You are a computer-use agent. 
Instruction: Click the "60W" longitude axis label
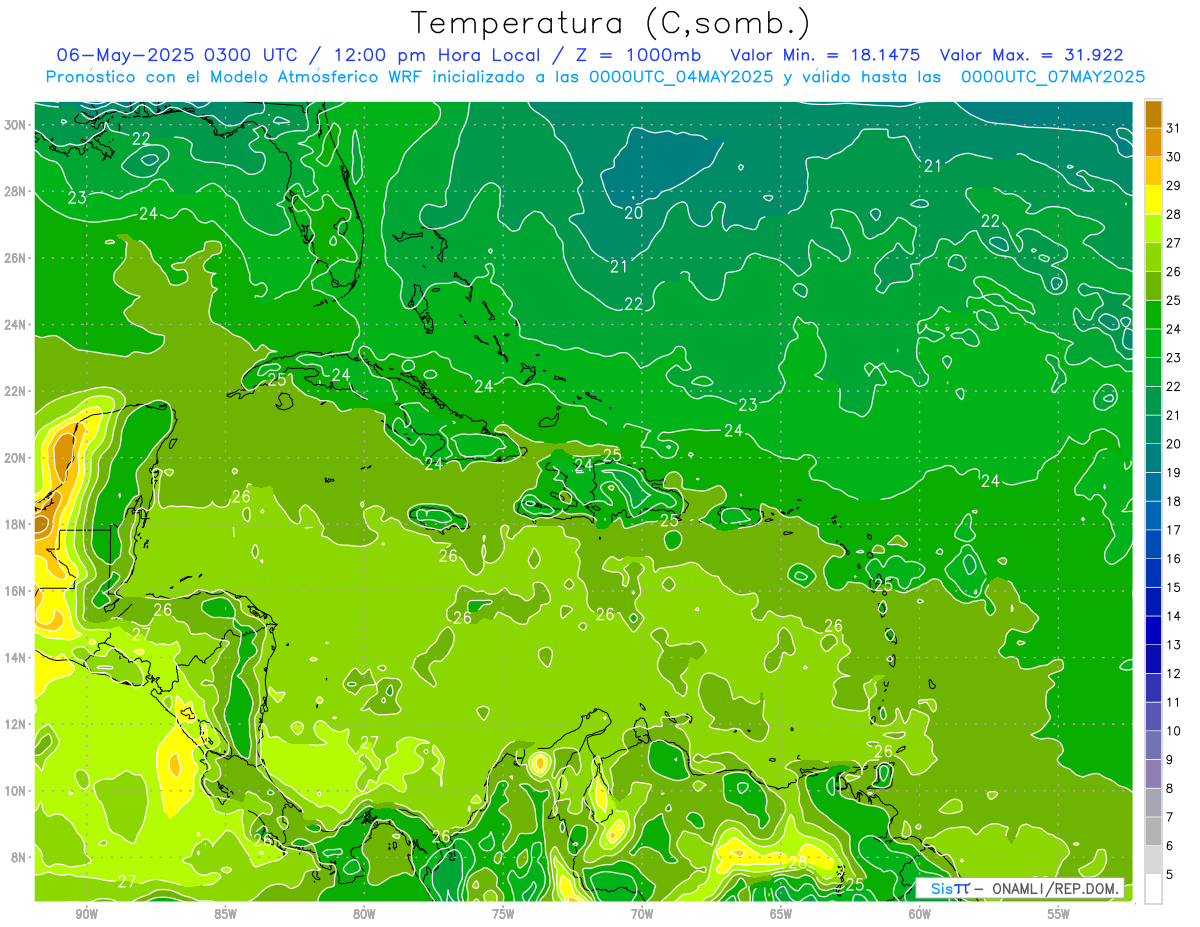pyautogui.click(x=920, y=914)
